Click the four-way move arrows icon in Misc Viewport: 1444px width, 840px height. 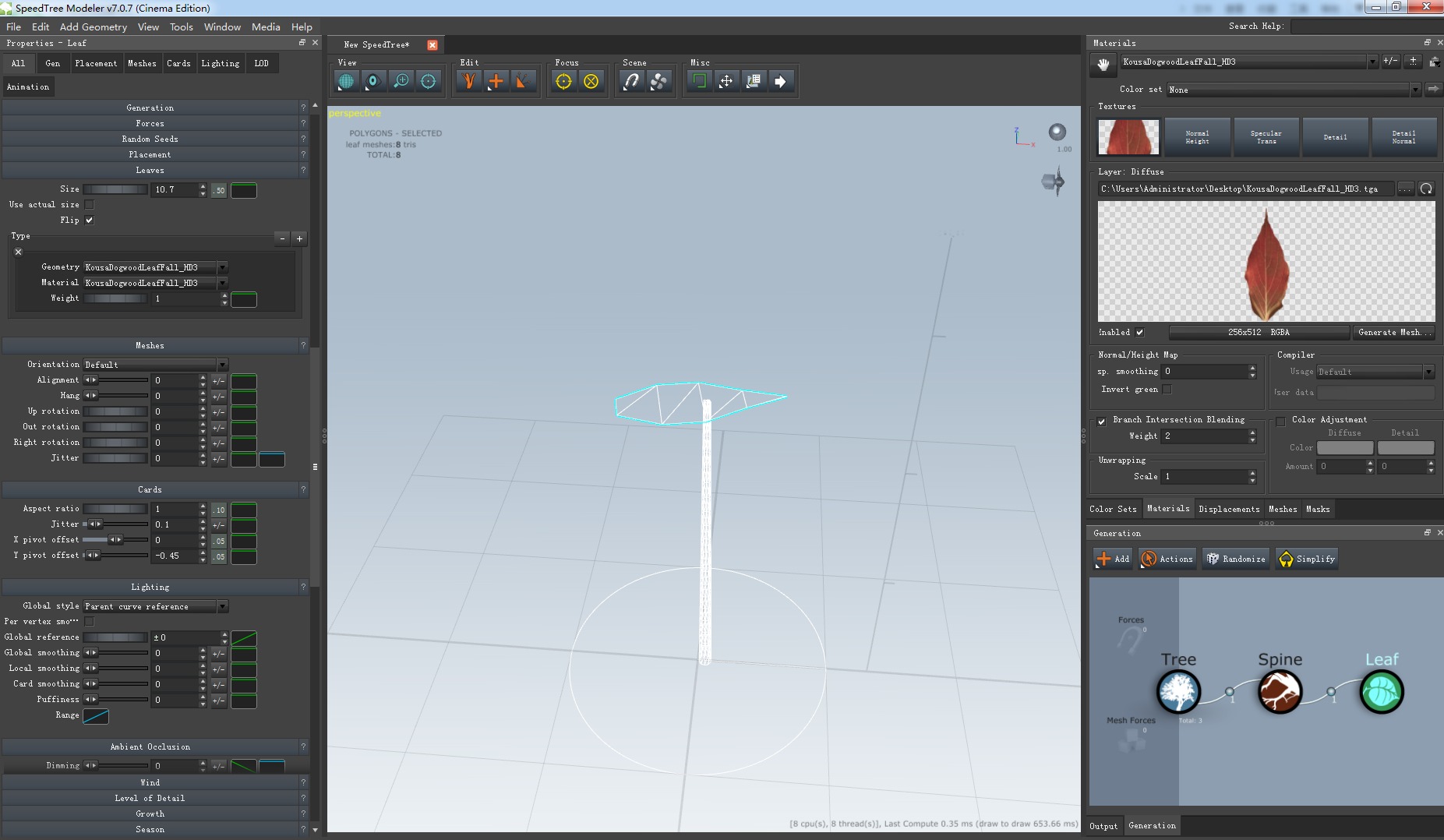726,81
